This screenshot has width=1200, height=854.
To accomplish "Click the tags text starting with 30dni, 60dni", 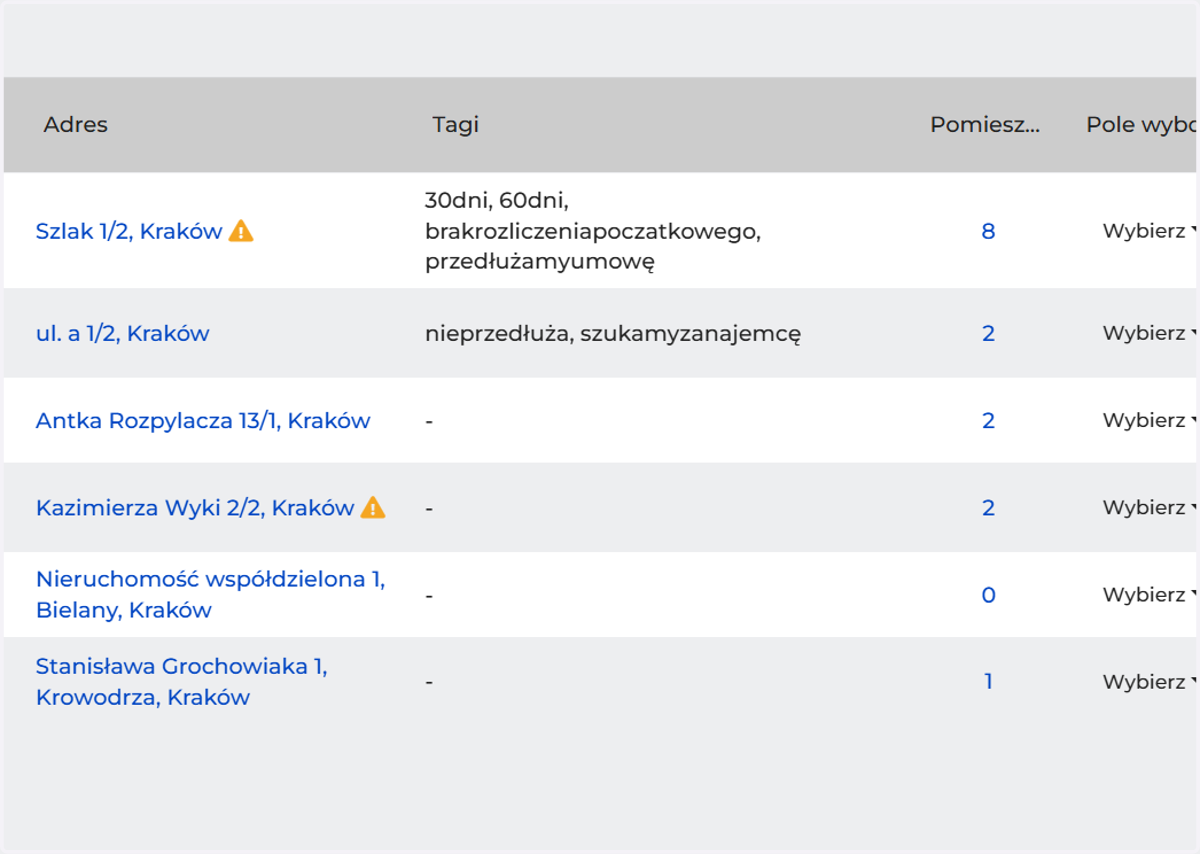I will coord(593,231).
